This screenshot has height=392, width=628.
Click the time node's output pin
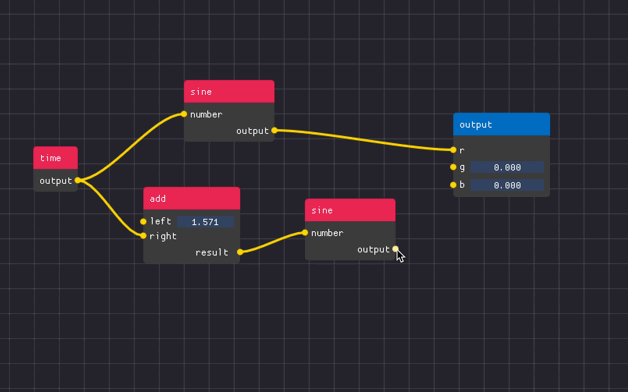(78, 180)
